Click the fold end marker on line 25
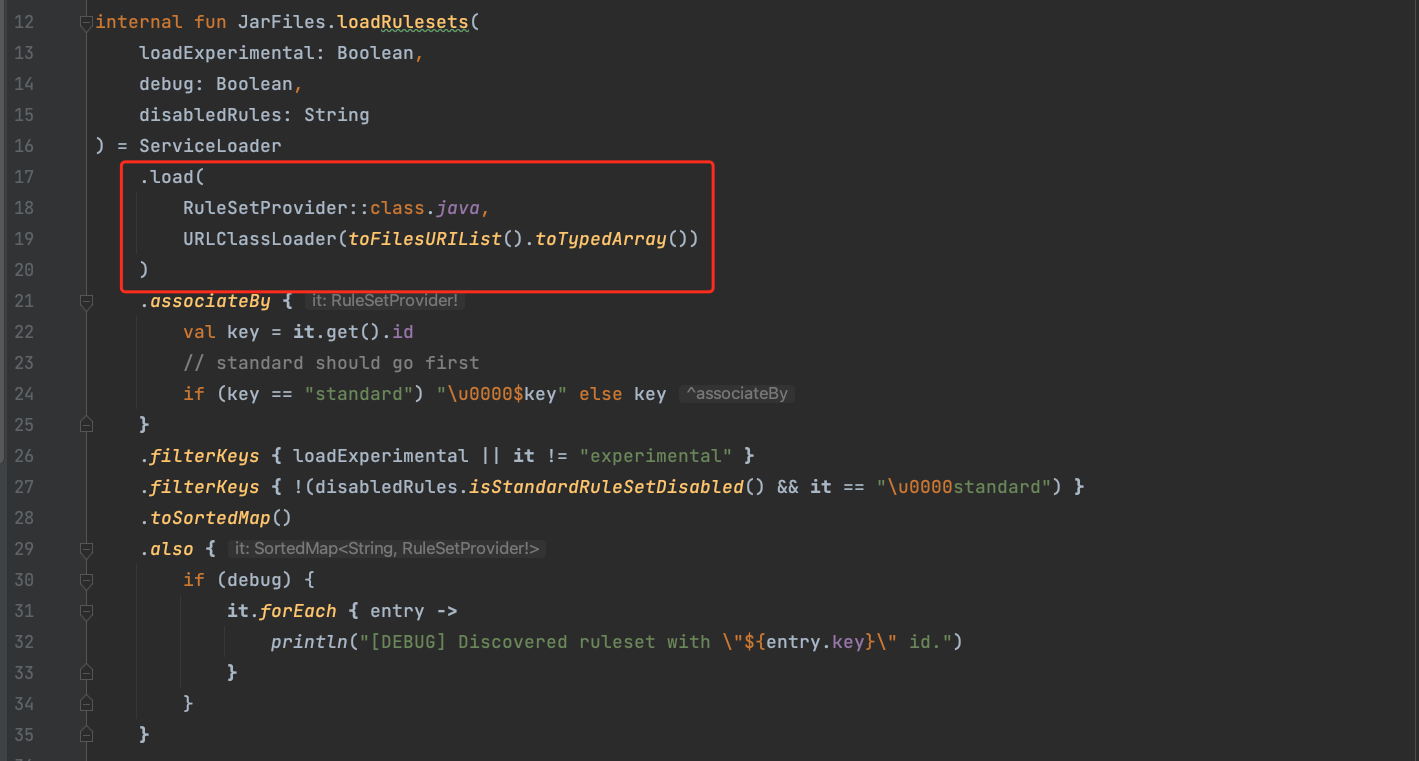 click(86, 425)
